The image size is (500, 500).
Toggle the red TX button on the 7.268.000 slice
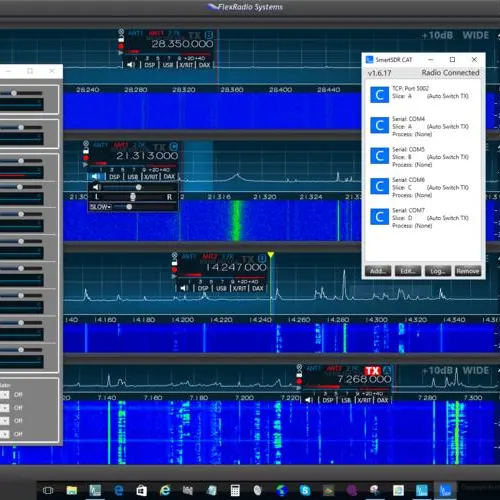[x=372, y=371]
